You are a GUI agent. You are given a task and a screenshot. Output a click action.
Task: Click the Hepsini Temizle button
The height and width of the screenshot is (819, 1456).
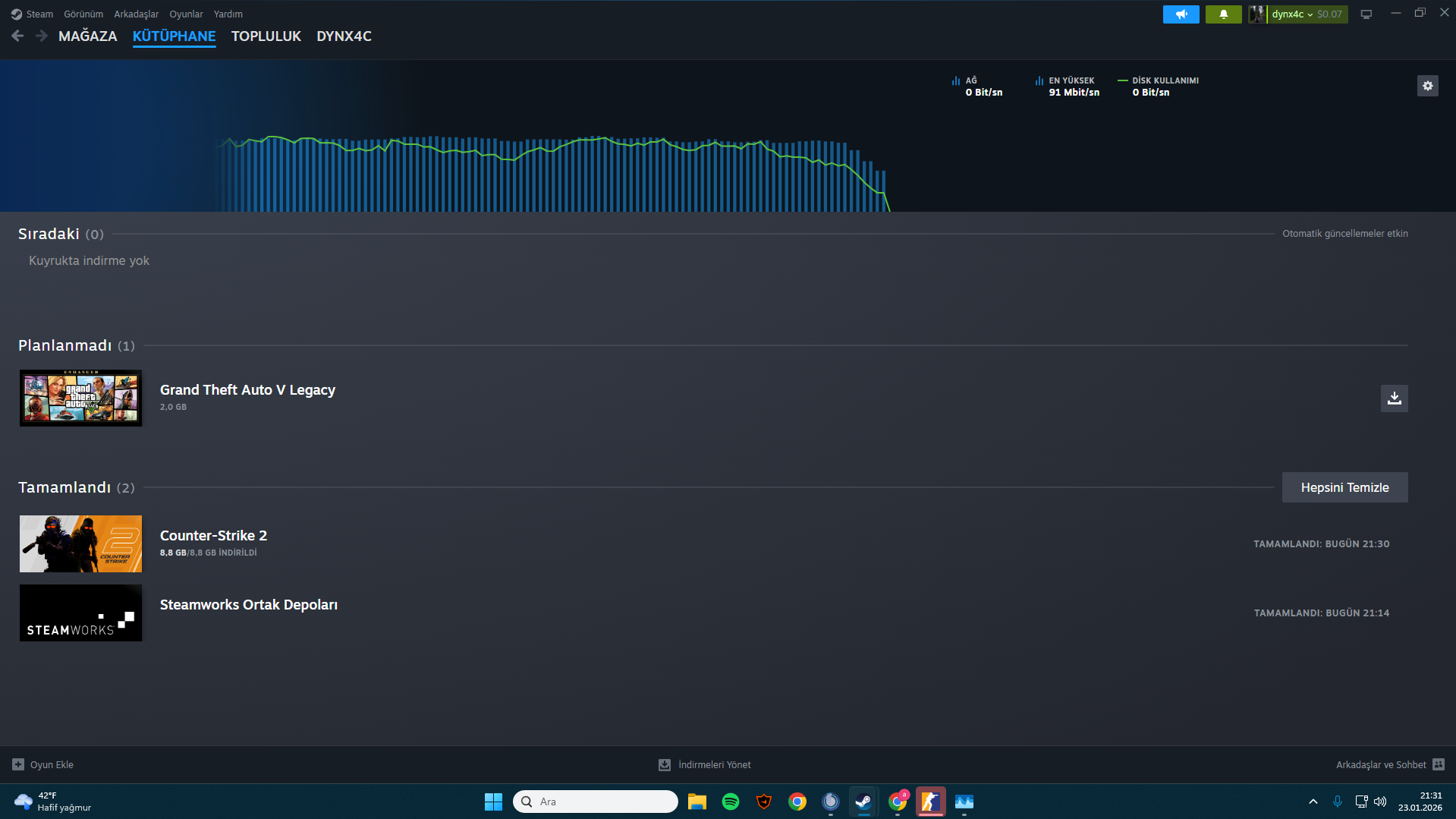tap(1344, 487)
